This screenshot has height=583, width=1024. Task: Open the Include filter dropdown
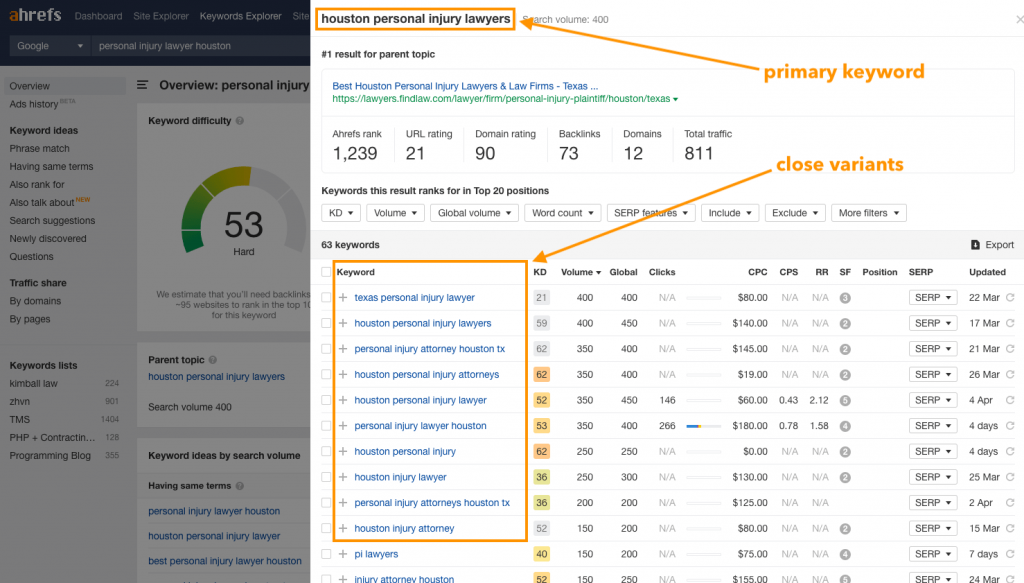[729, 213]
